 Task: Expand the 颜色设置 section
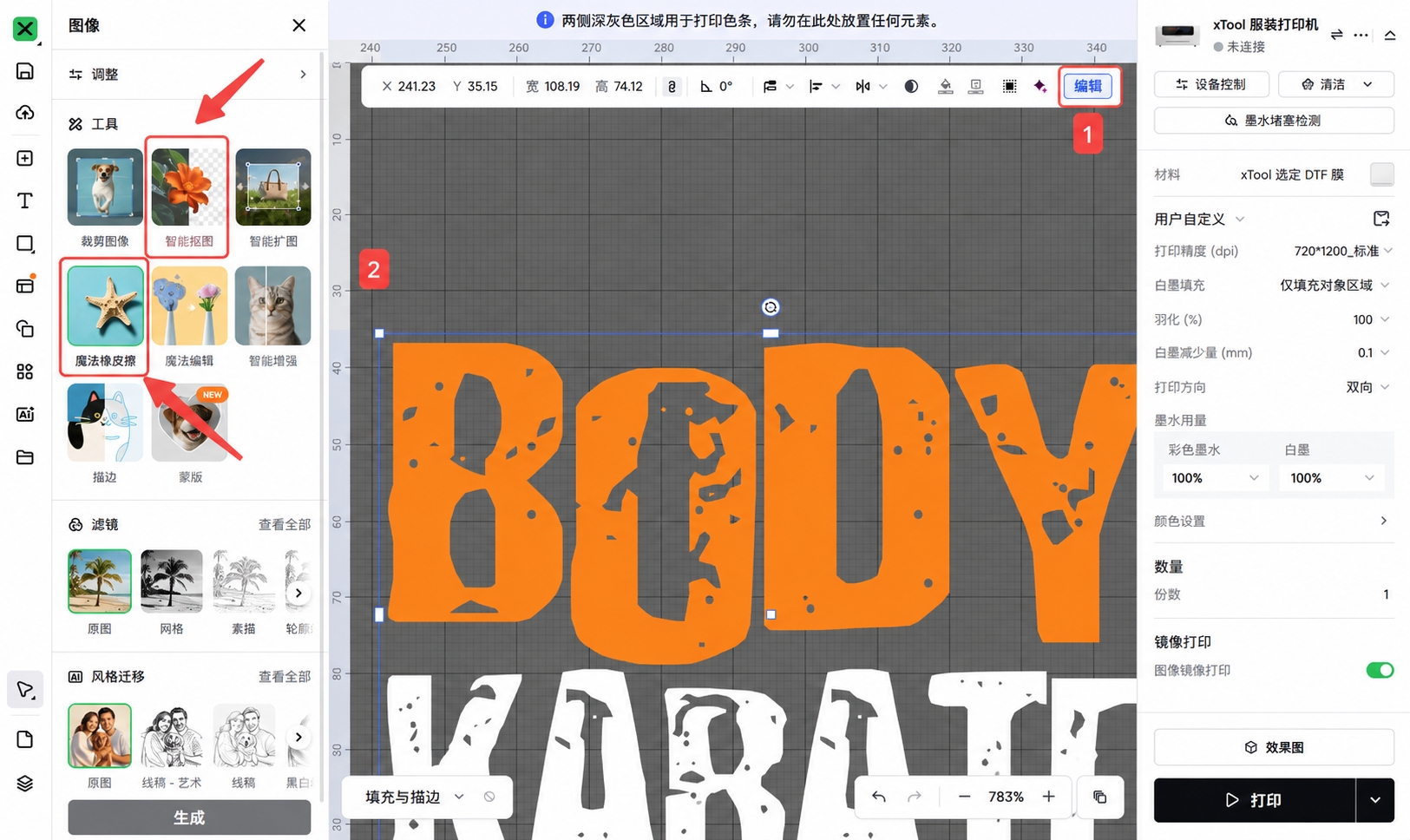click(x=1274, y=521)
